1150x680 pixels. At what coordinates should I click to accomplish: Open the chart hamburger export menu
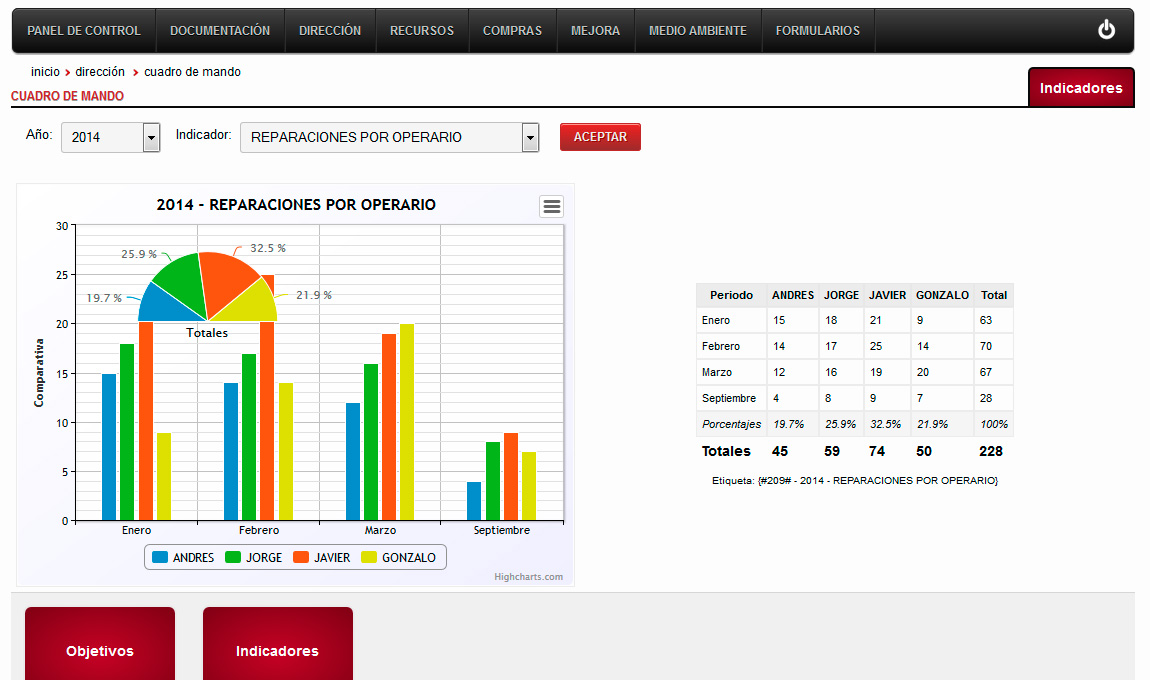[x=552, y=207]
